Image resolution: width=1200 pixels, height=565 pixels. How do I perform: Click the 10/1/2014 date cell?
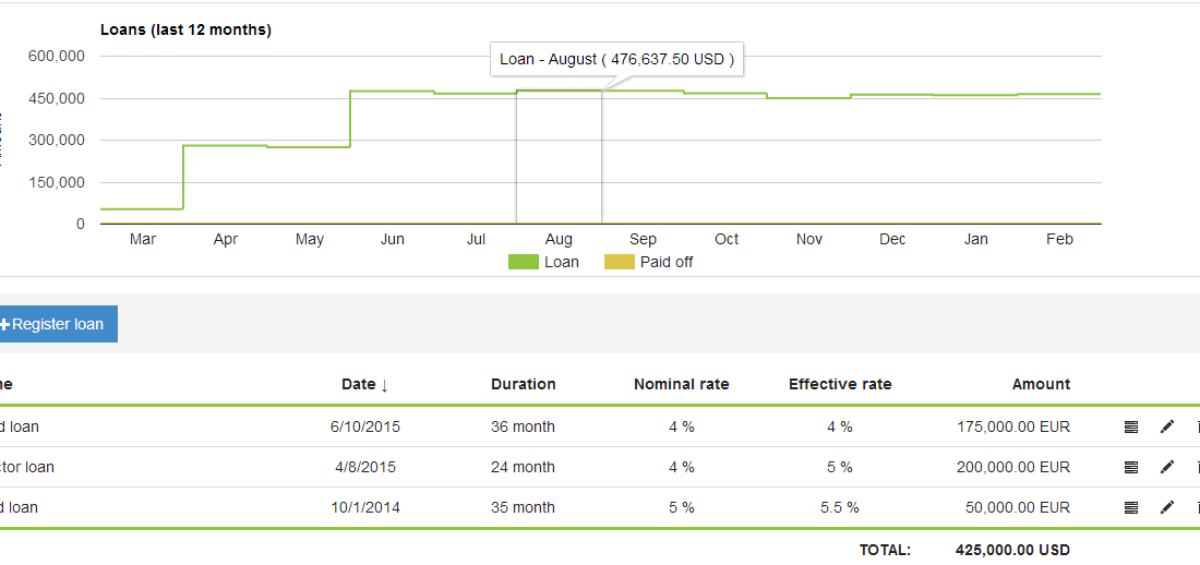pyautogui.click(x=365, y=507)
